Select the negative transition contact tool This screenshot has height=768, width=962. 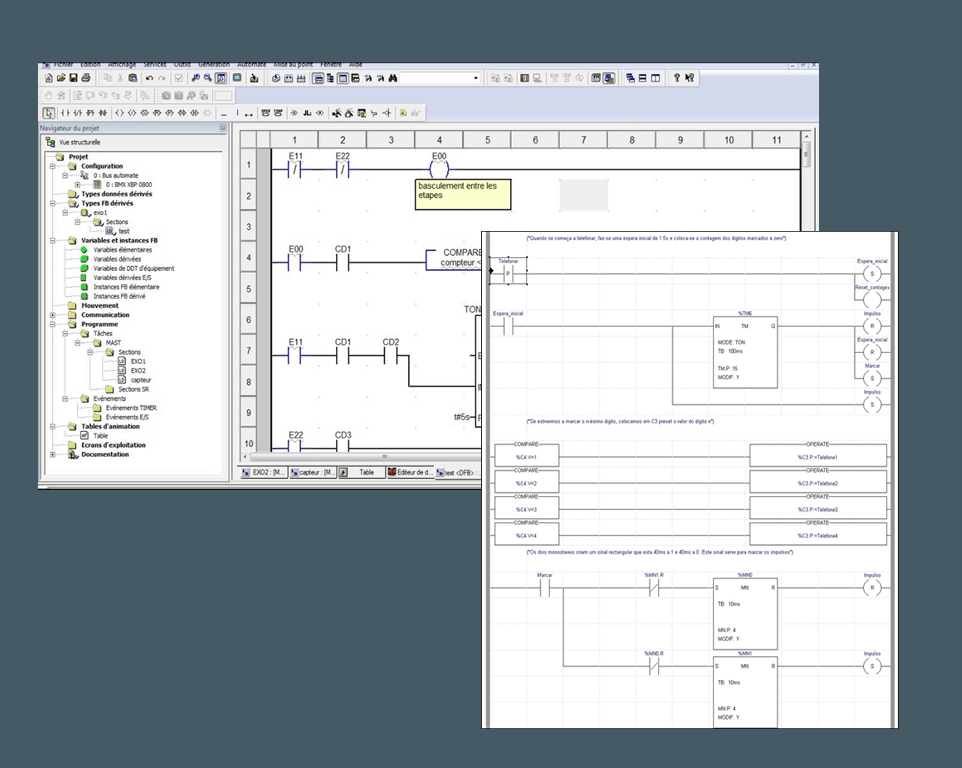(102, 113)
